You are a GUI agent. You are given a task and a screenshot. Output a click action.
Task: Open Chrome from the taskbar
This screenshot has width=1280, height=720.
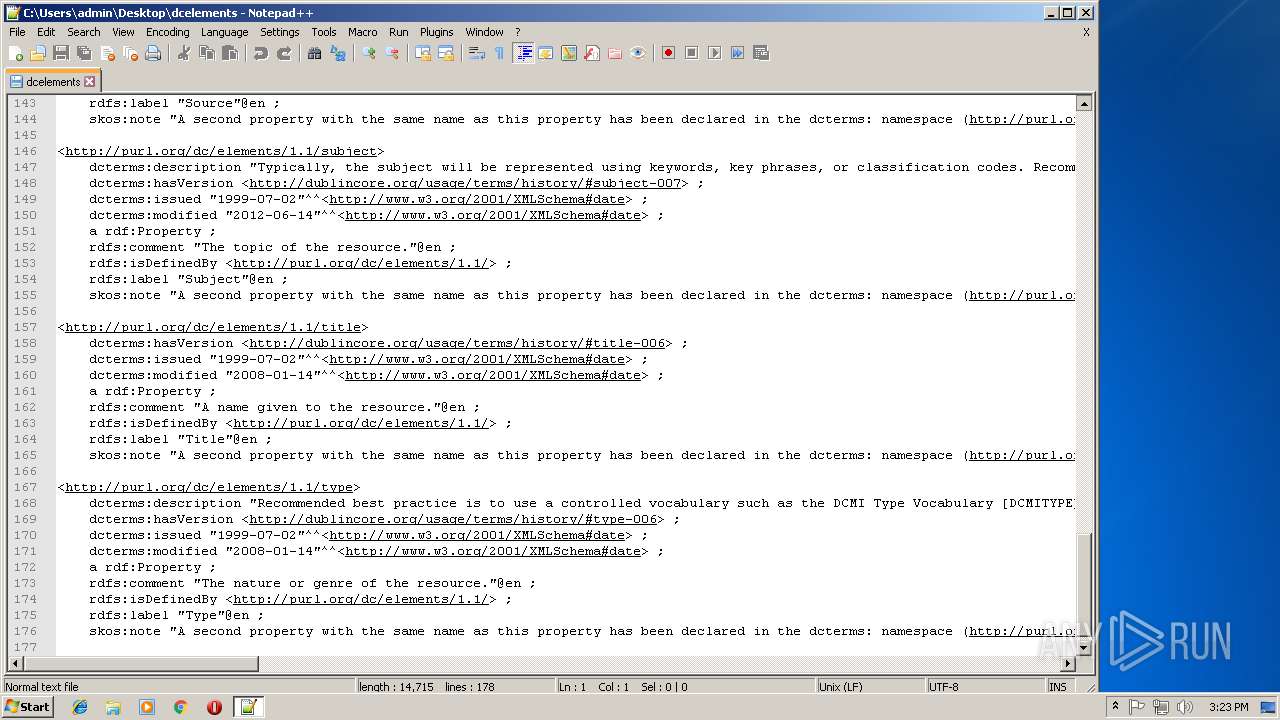point(180,707)
